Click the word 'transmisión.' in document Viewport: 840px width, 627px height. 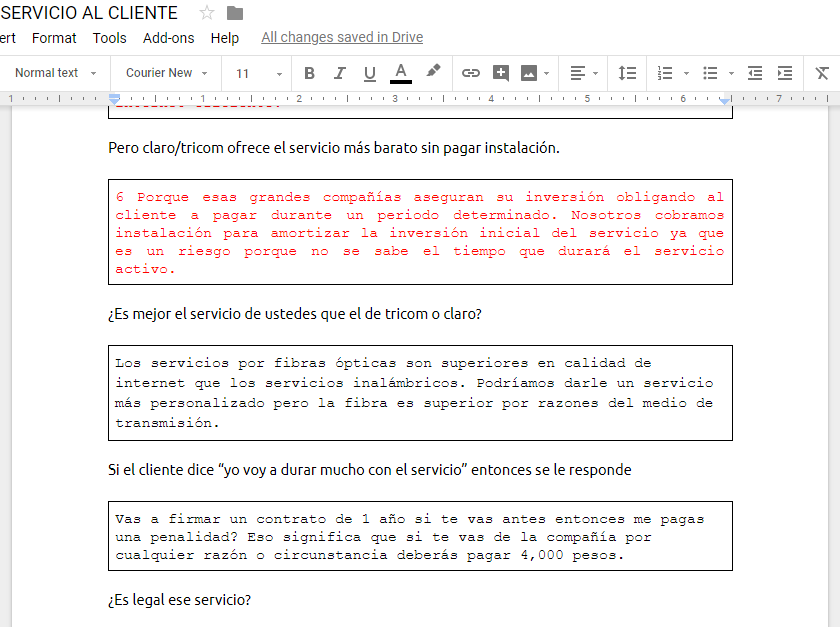167,423
